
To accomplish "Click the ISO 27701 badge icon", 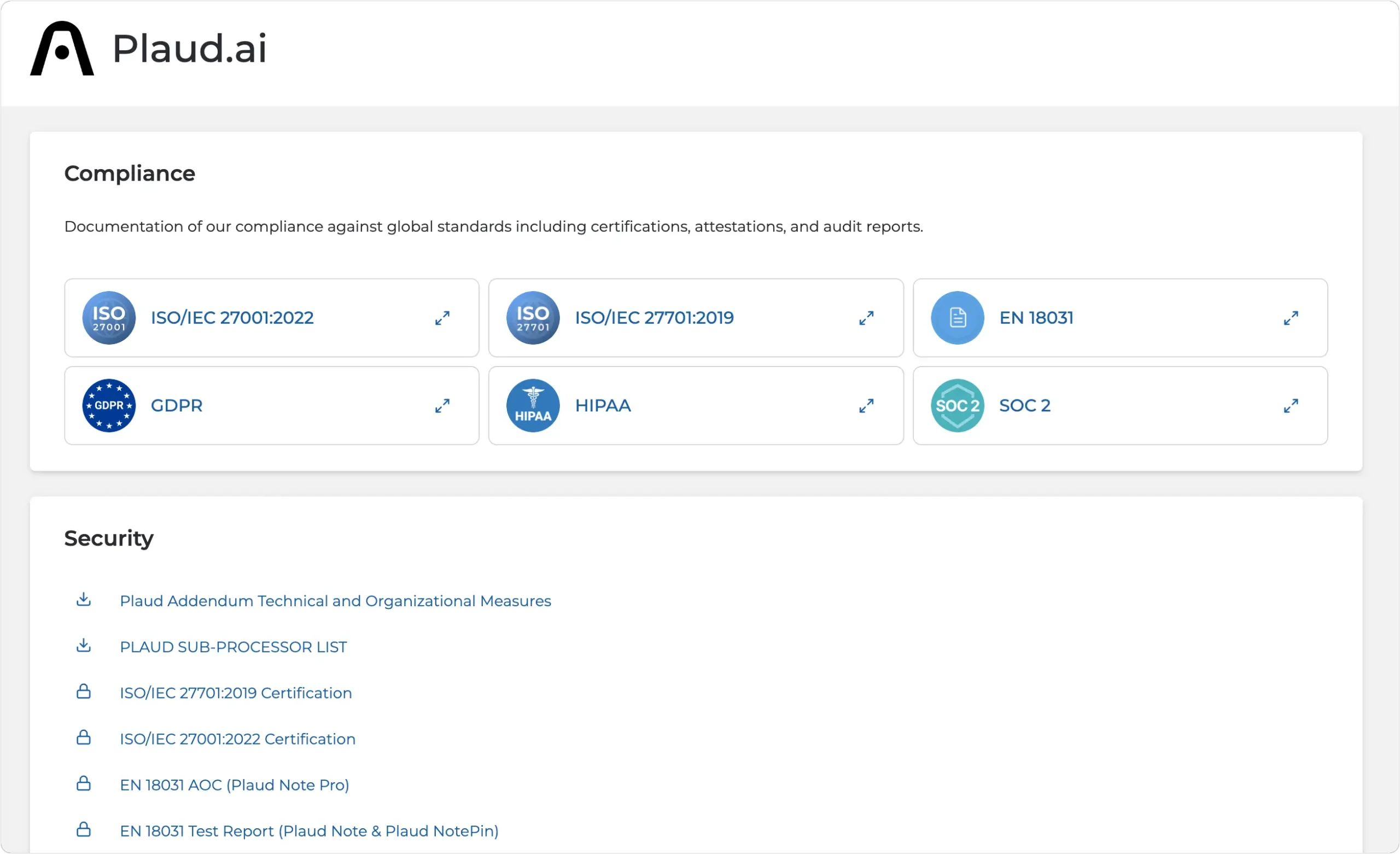I will 533,318.
